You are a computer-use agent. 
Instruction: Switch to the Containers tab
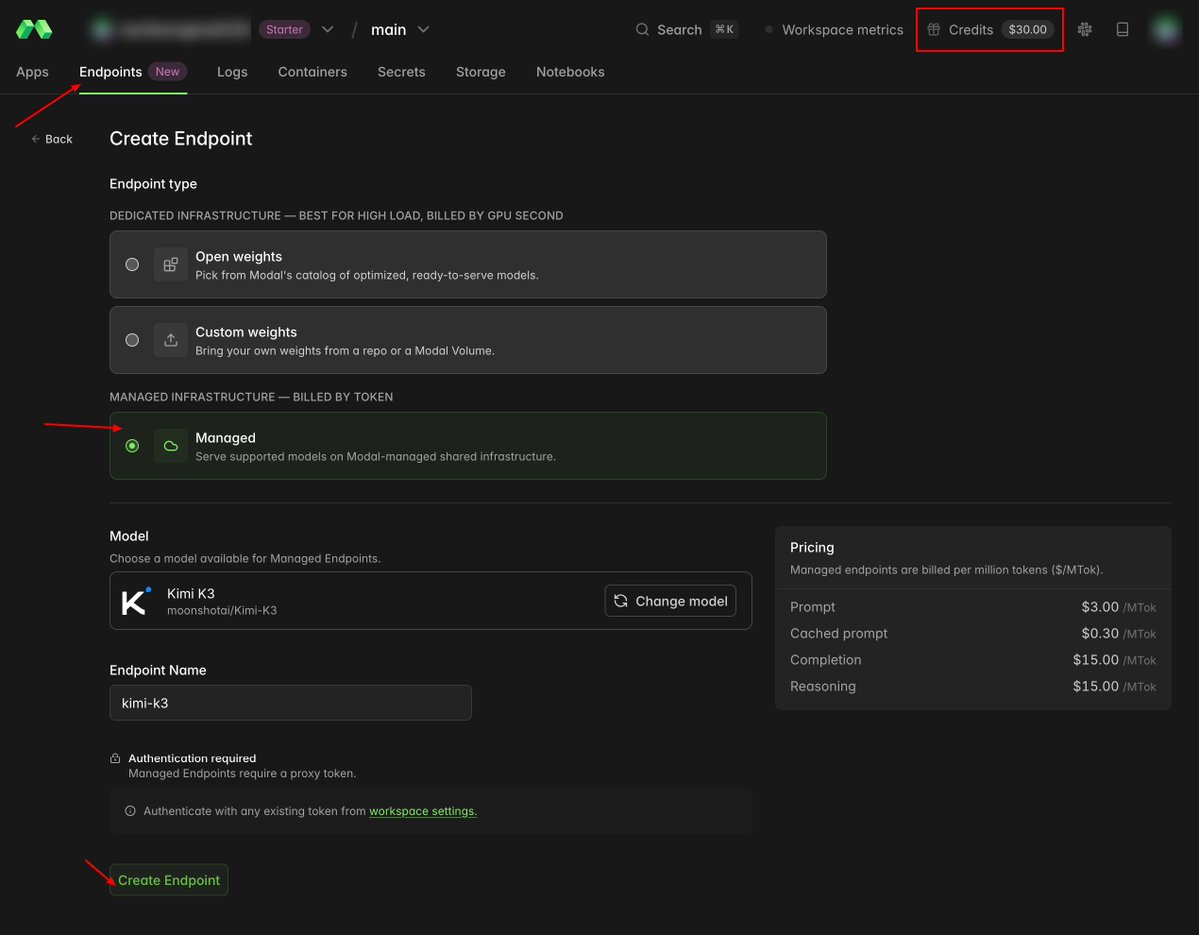point(312,72)
